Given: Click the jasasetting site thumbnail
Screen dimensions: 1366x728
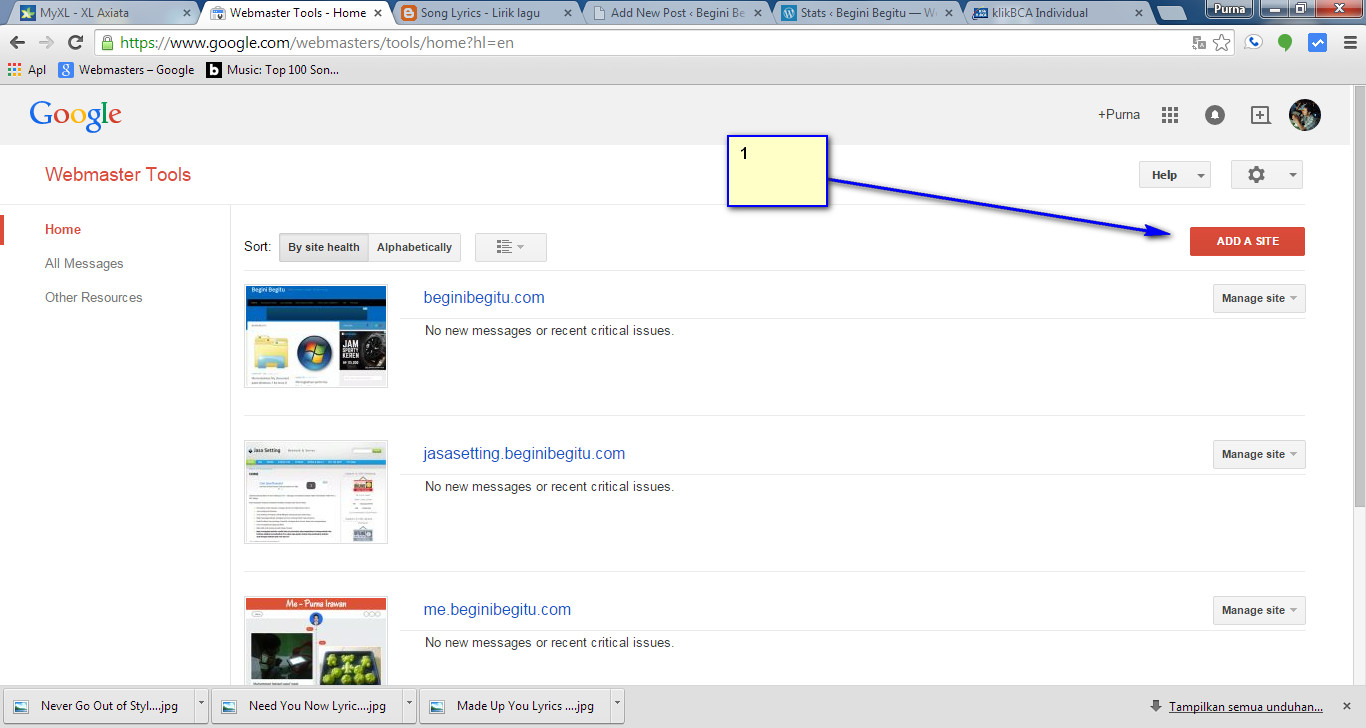Looking at the screenshot, I should [x=316, y=492].
